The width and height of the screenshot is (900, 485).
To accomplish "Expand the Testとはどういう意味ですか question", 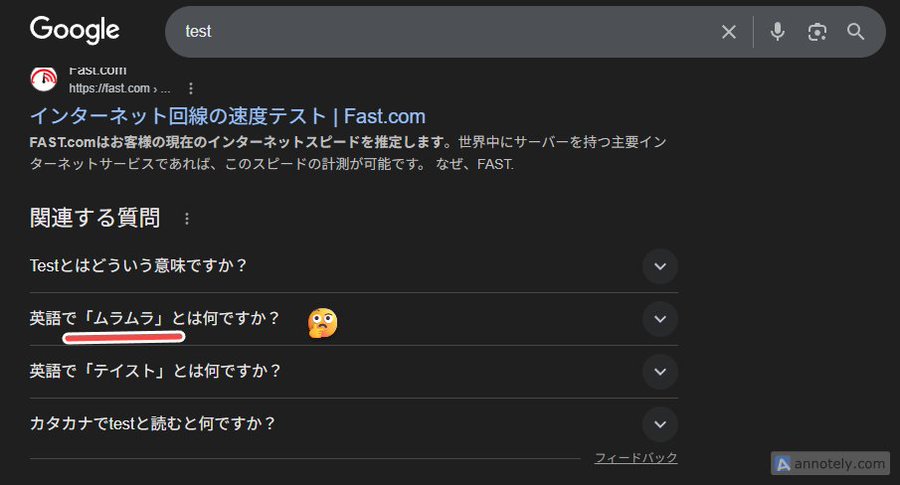I will [x=659, y=266].
